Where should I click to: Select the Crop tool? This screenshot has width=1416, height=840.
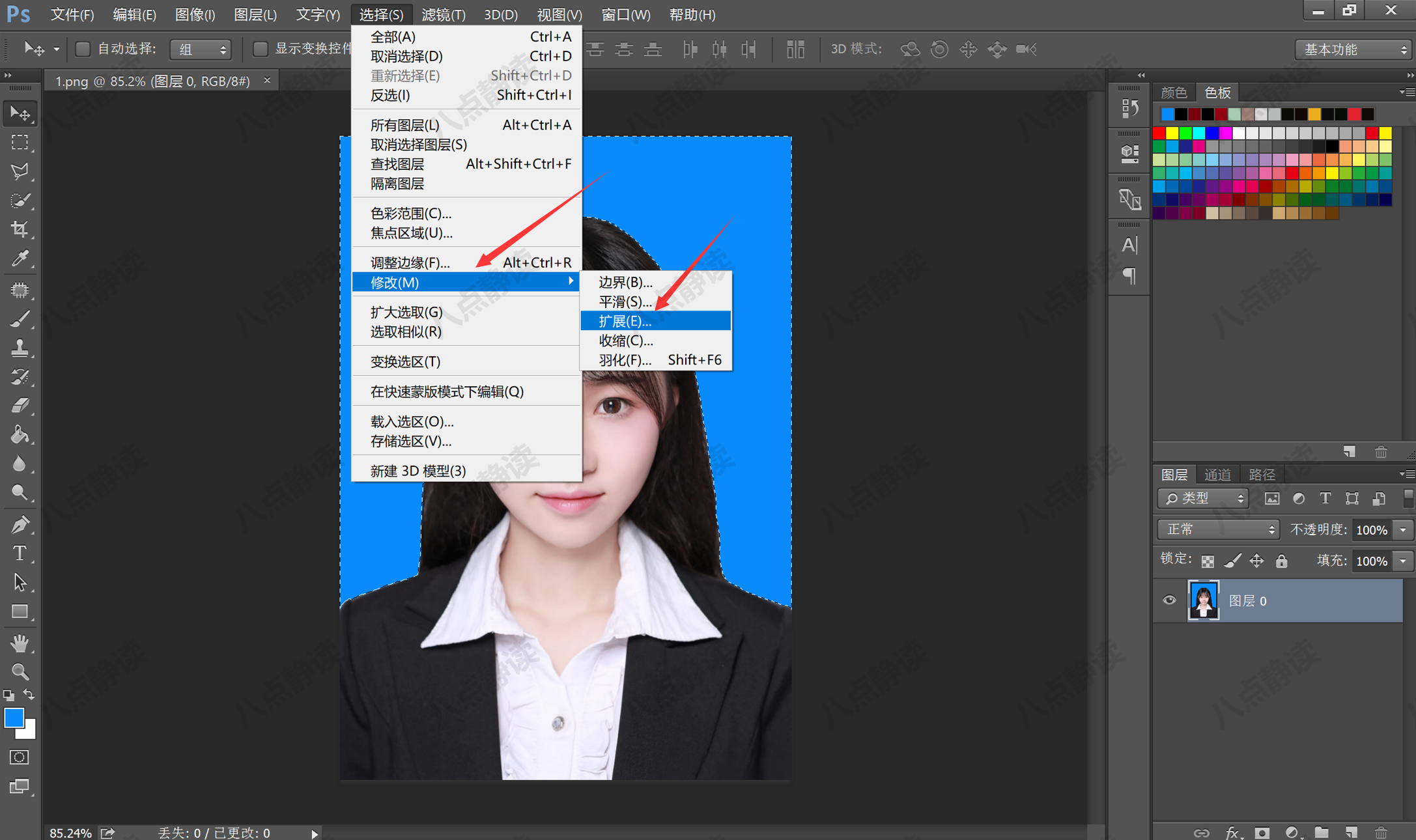(20, 229)
